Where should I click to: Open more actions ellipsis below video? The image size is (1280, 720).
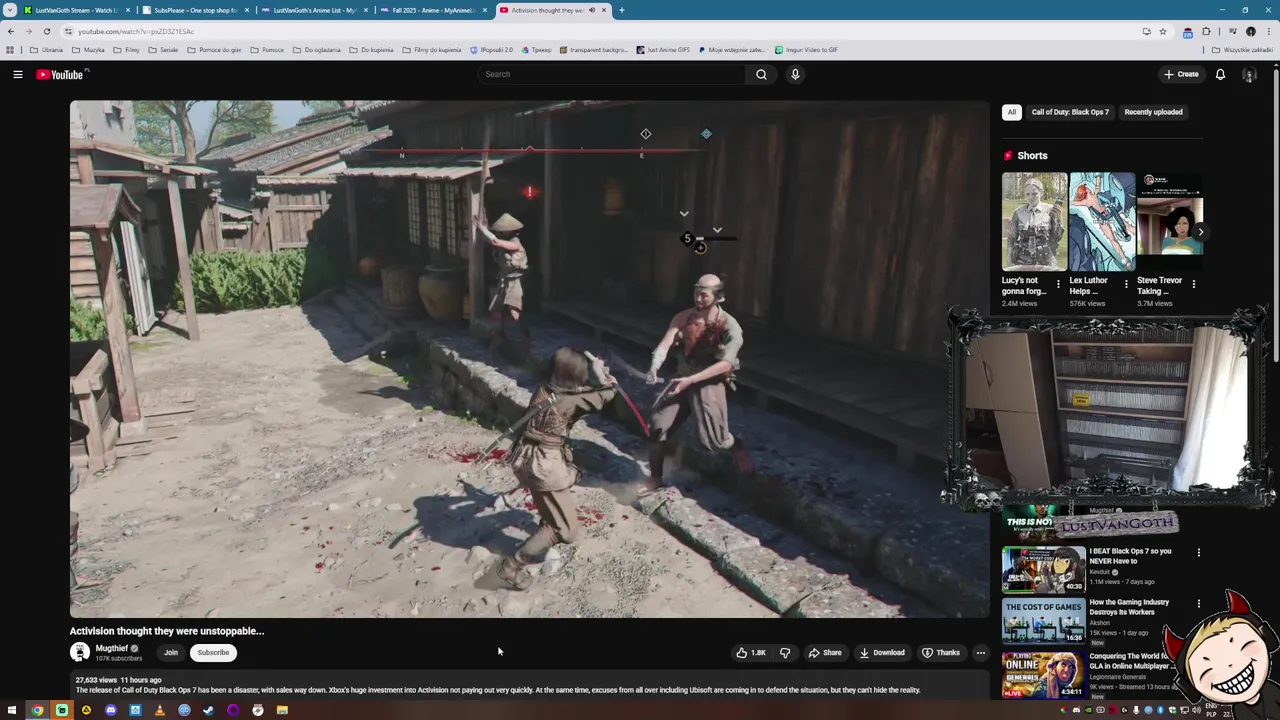pyautogui.click(x=981, y=652)
